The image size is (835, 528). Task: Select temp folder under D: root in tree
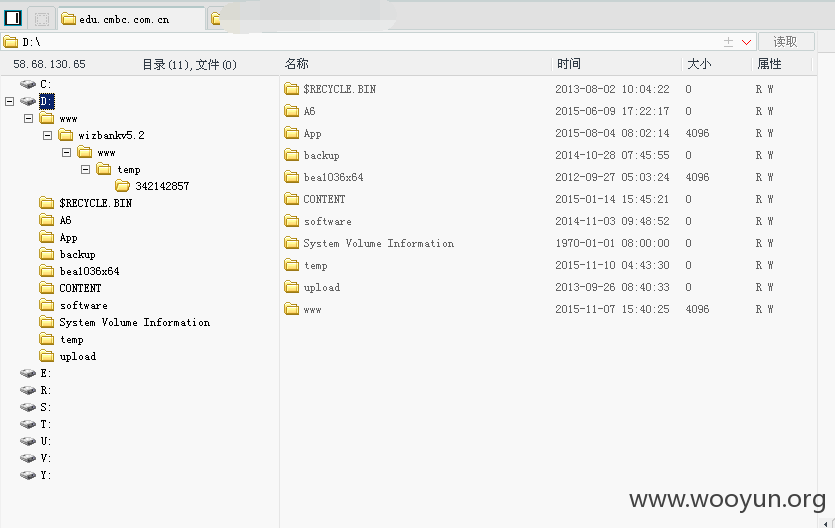71,339
